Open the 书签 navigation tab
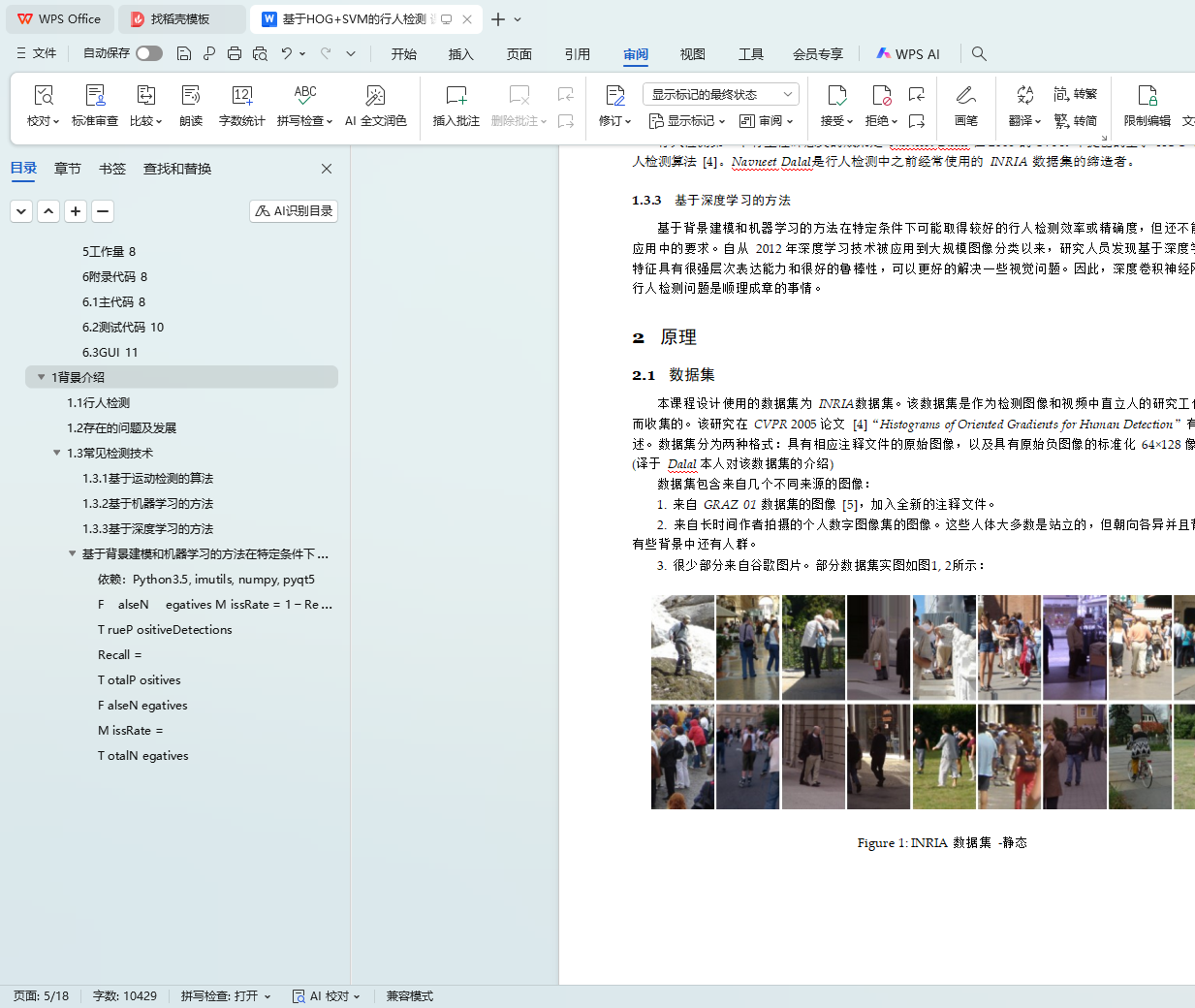Image resolution: width=1195 pixels, height=1008 pixels. click(112, 169)
